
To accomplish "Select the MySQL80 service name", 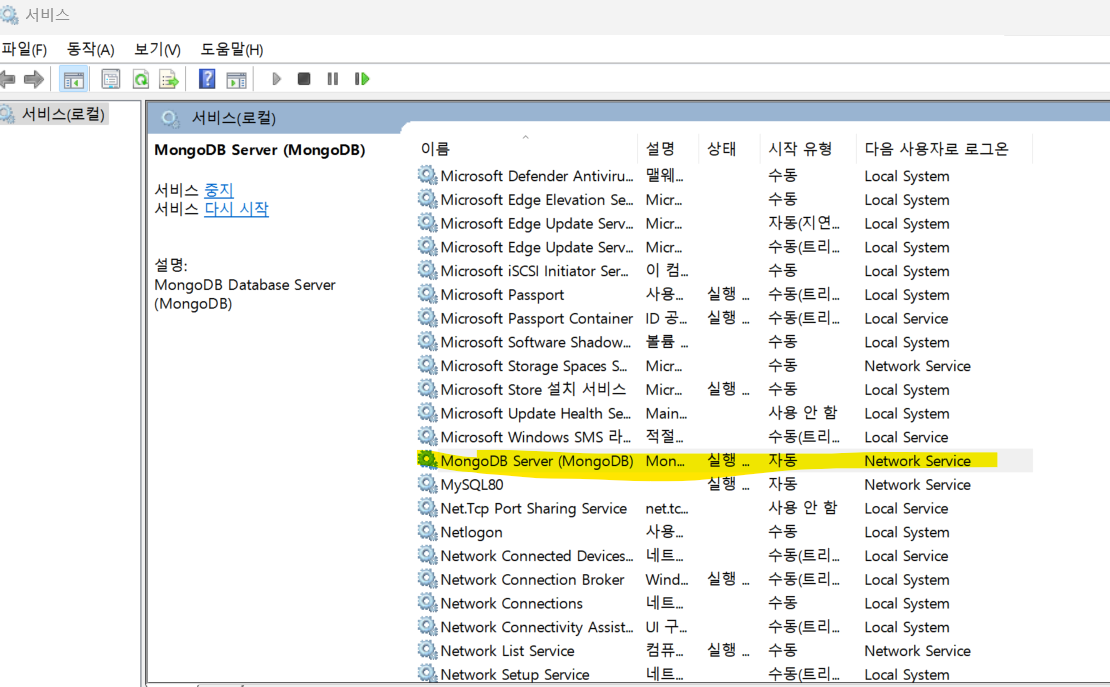I will [471, 484].
